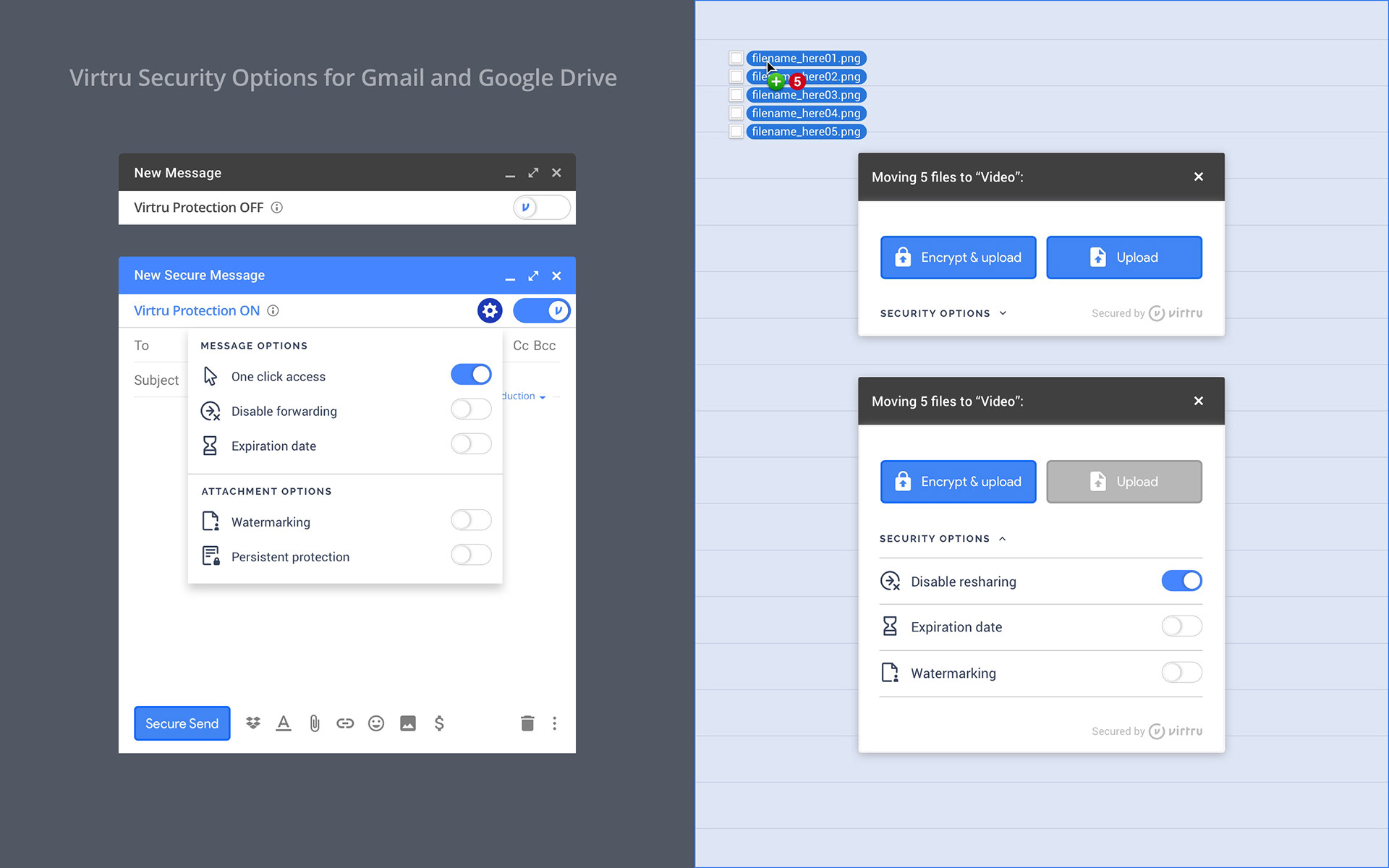Enable Security Options Expiration date switch
Viewport: 1389px width, 868px height.
click(x=1182, y=626)
